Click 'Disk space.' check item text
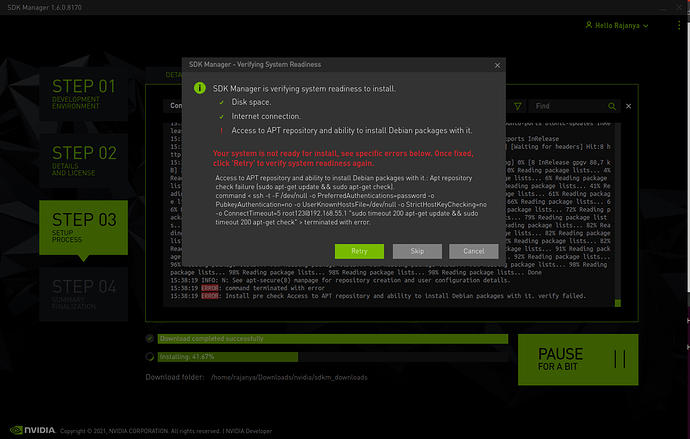This screenshot has height=439, width=690. [251, 102]
